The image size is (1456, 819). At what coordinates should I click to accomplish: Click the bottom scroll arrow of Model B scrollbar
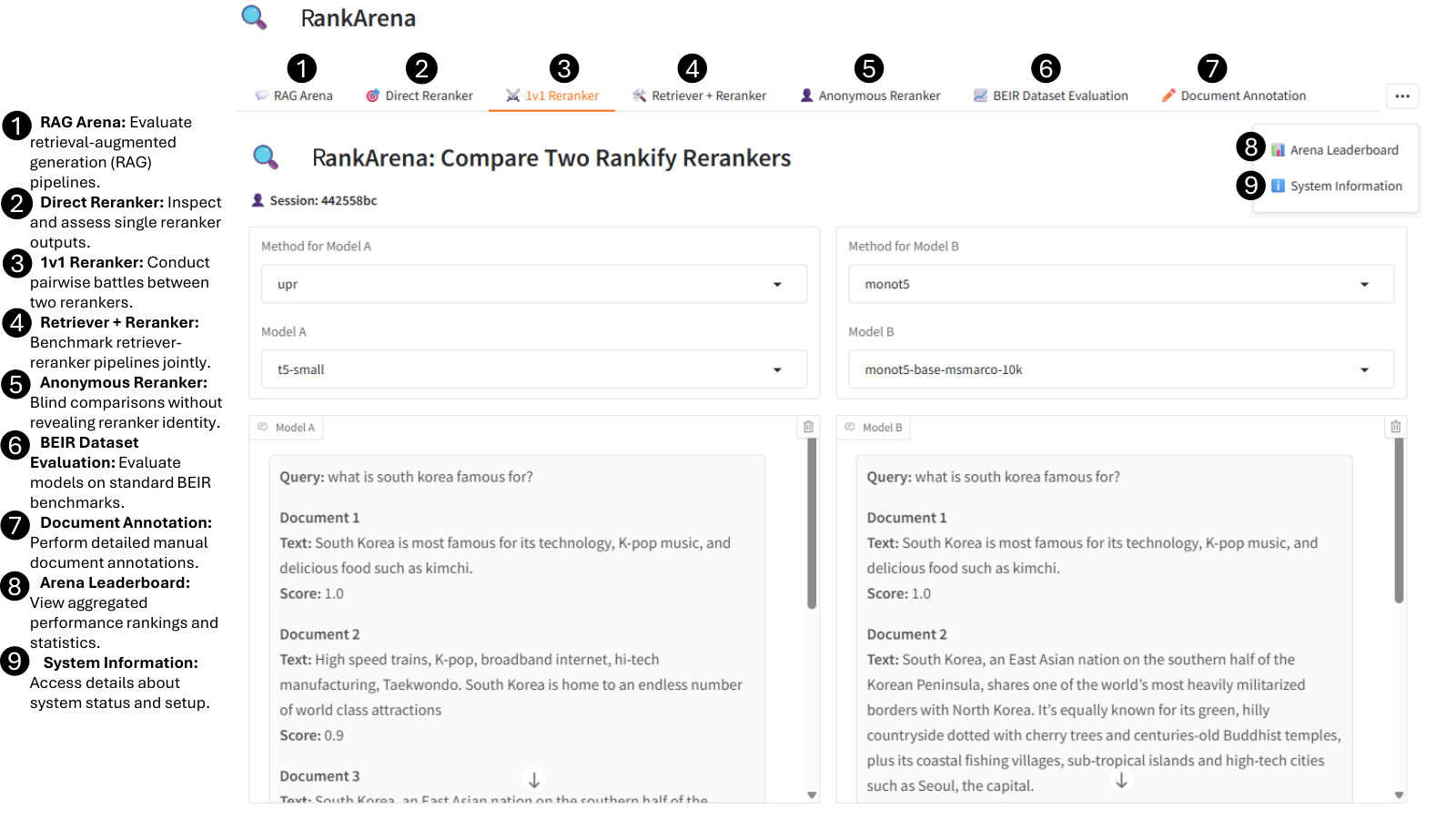(1399, 795)
